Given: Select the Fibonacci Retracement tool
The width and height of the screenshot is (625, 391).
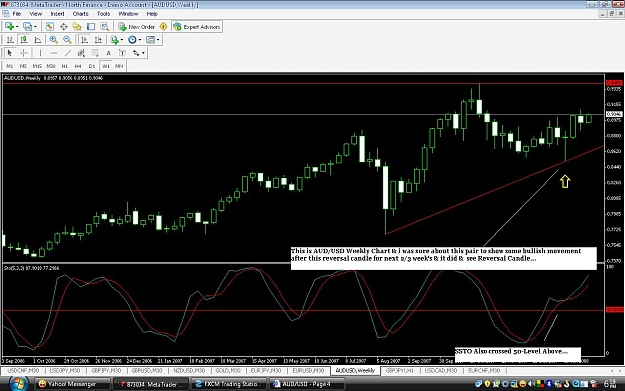Looking at the screenshot, I should 95,53.
